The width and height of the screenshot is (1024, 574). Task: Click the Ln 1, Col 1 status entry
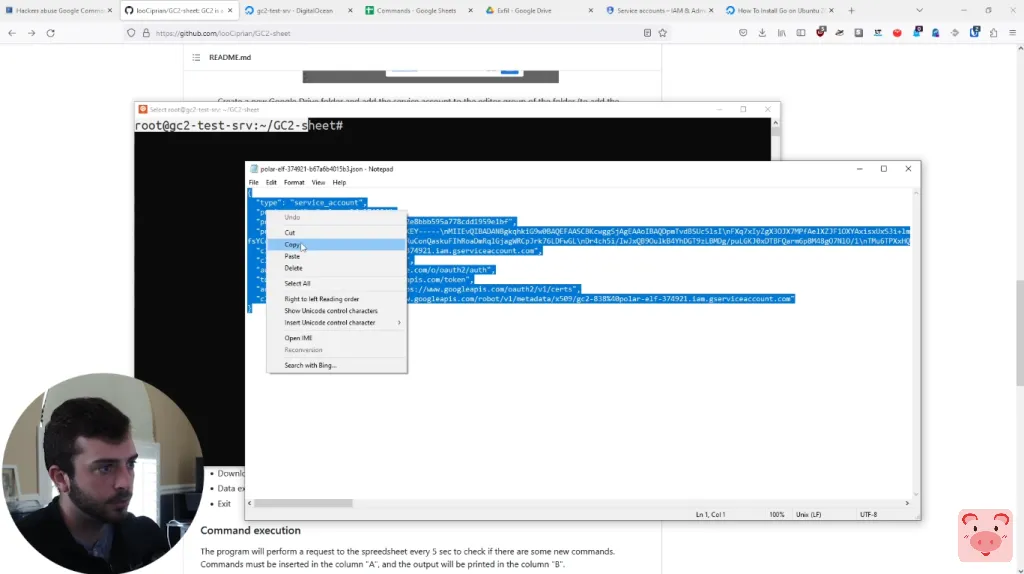pyautogui.click(x=711, y=515)
